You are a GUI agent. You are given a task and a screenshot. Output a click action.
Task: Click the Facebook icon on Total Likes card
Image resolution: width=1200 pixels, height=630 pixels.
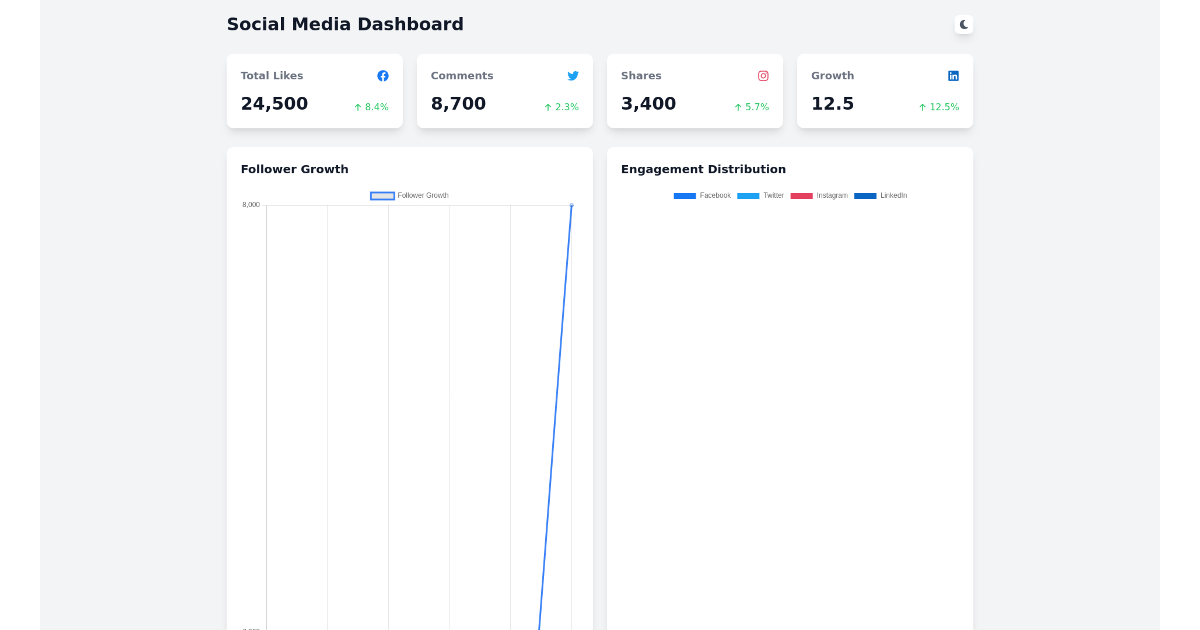(x=383, y=75)
